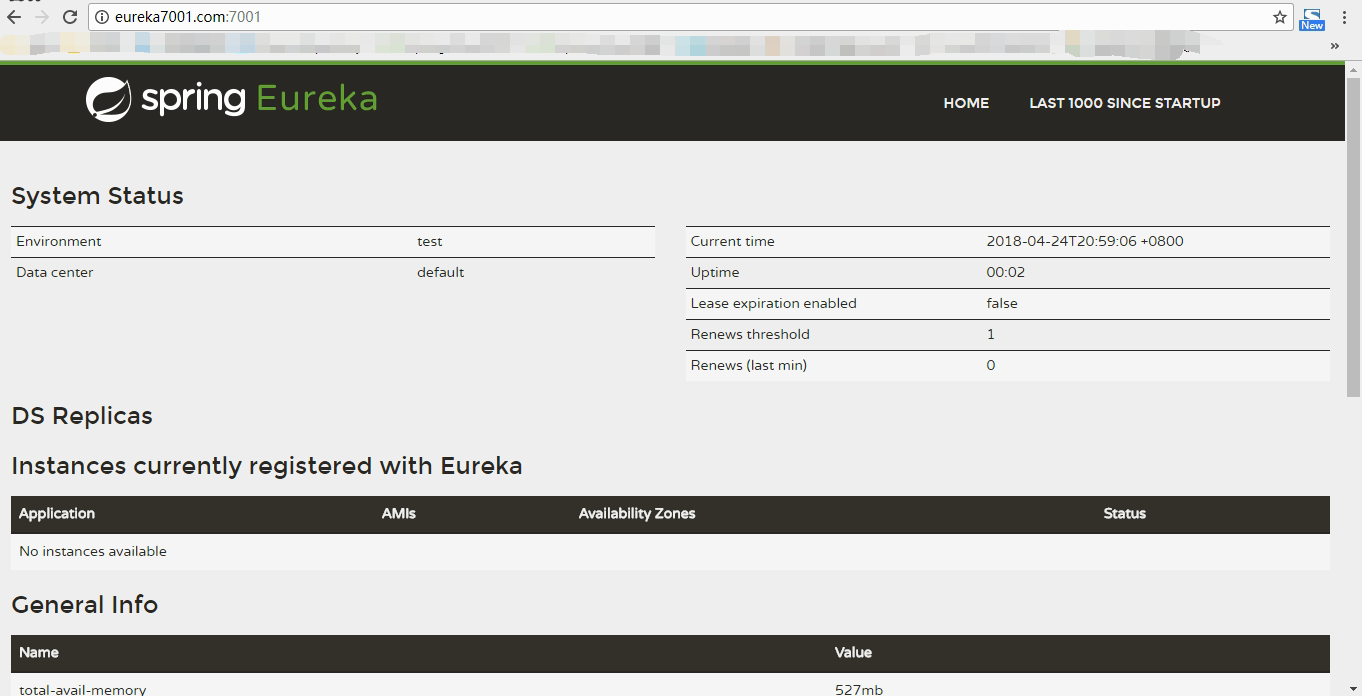Select the Data center label
The width and height of the screenshot is (1362, 696).
tap(55, 272)
